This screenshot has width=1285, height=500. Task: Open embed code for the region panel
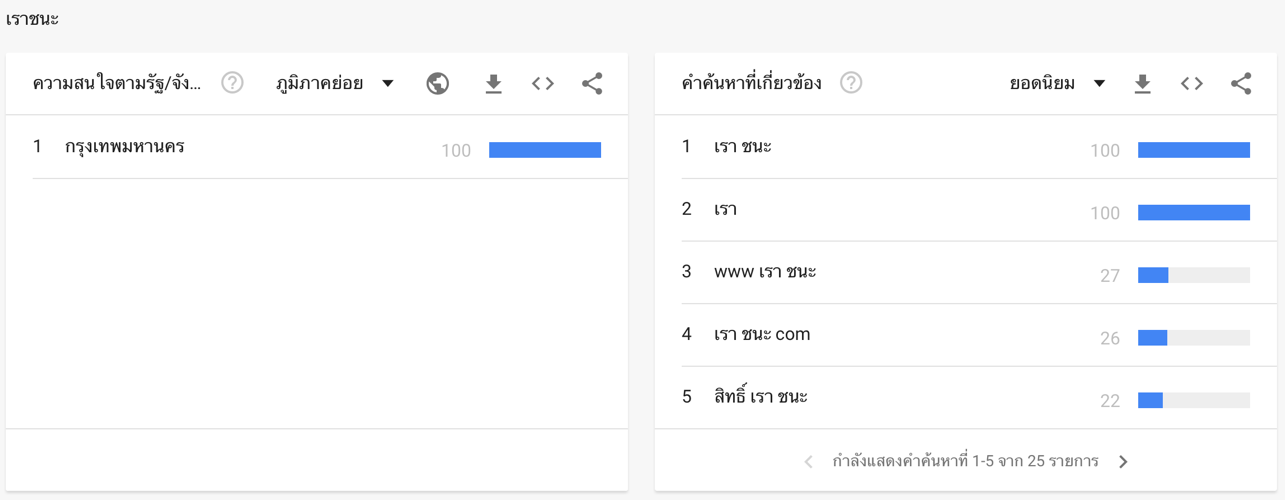[543, 84]
